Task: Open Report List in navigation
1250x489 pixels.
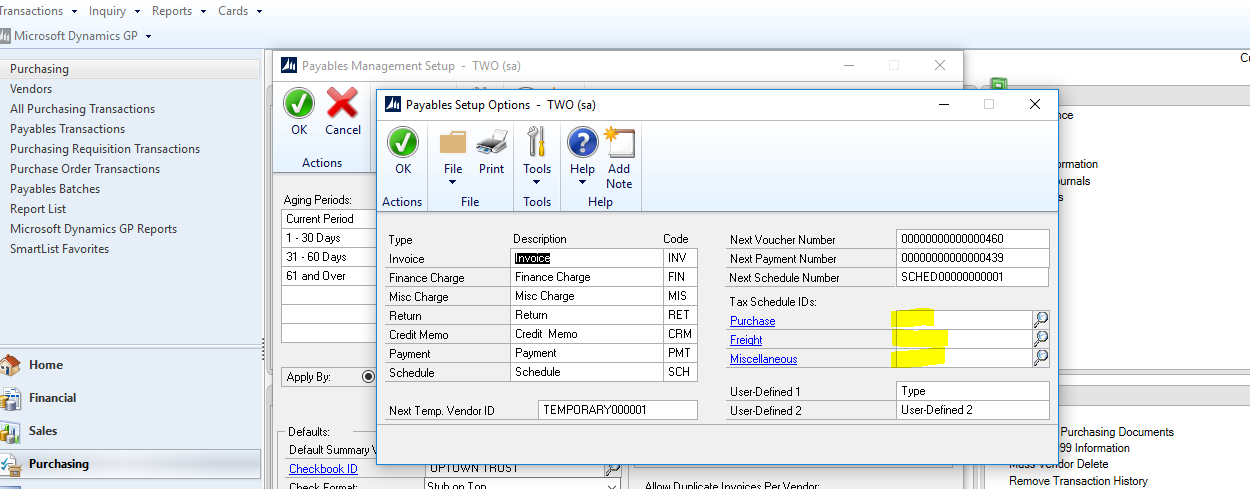Action: [x=38, y=209]
